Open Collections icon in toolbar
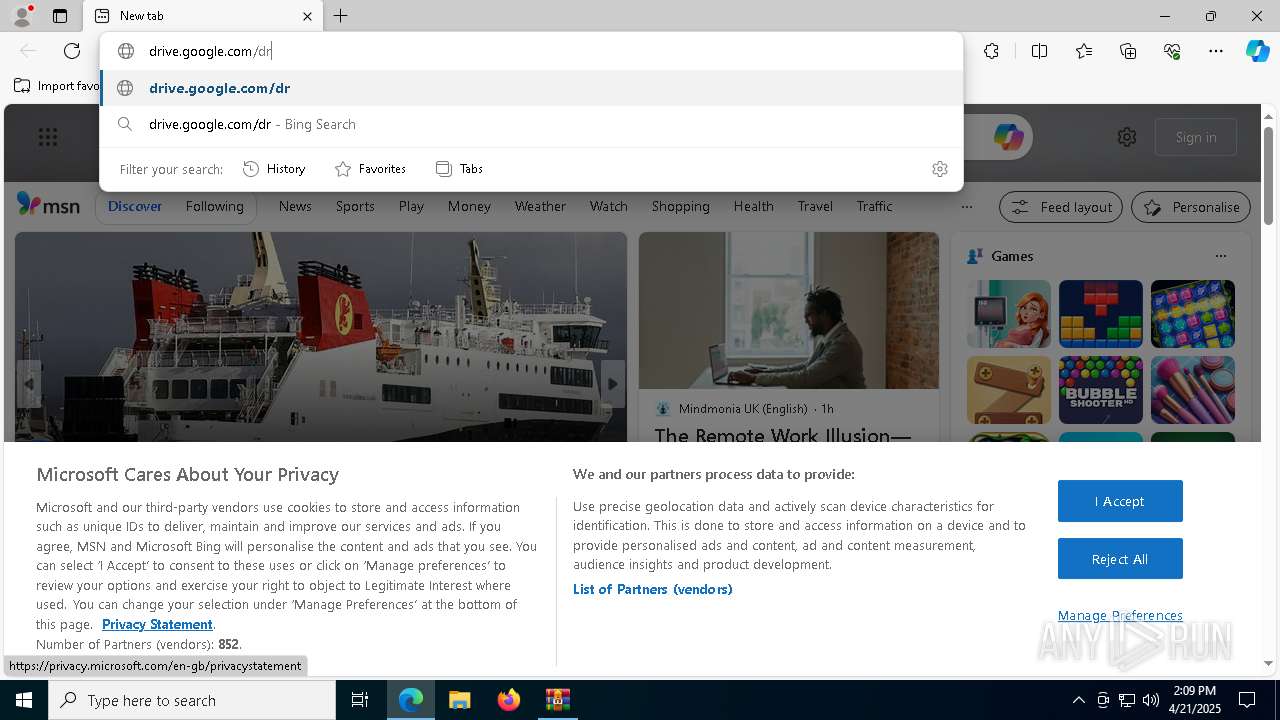The height and width of the screenshot is (720, 1280). (1128, 51)
